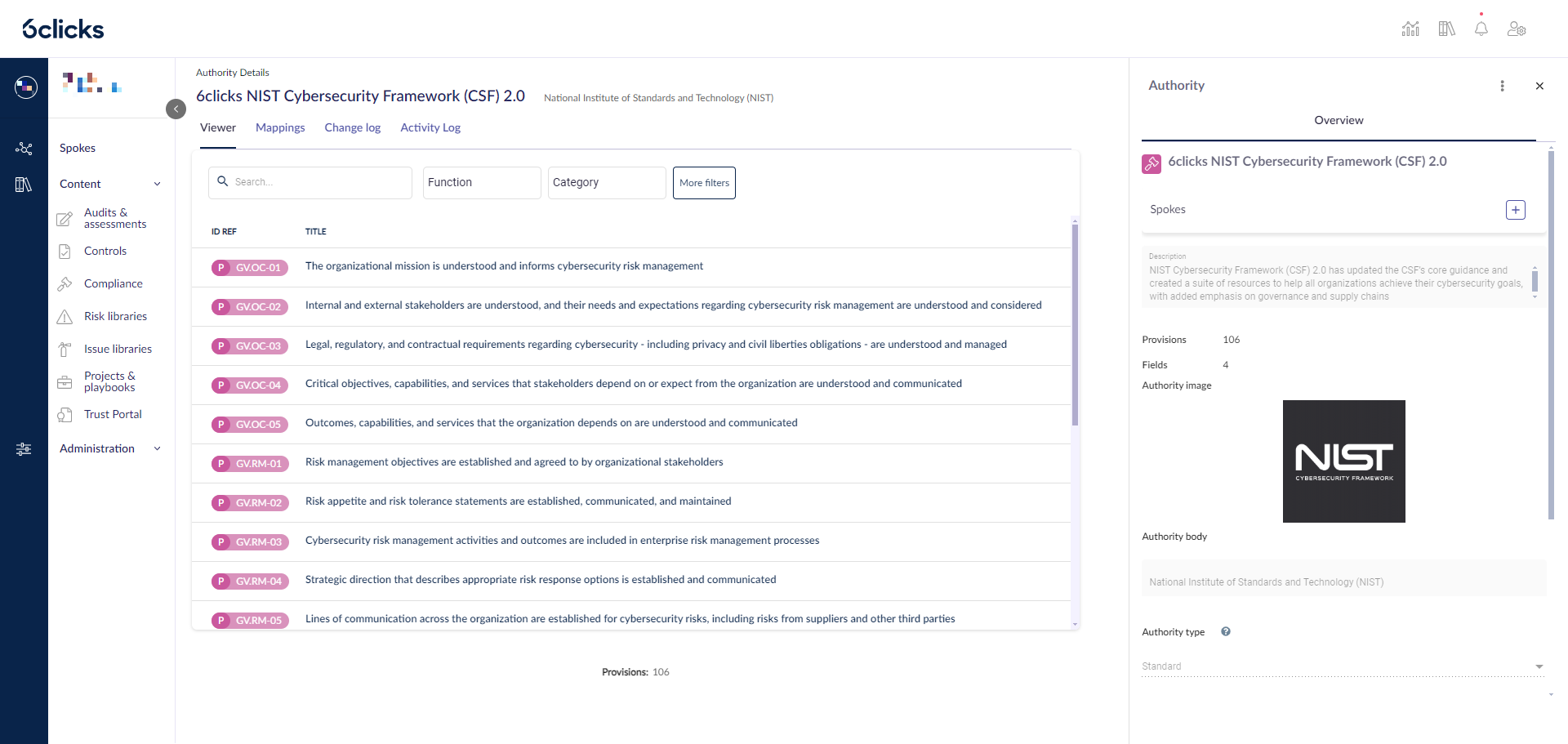This screenshot has width=1568, height=744.
Task: Click the hub and spoke network icon in sidebar
Action: coord(24,148)
